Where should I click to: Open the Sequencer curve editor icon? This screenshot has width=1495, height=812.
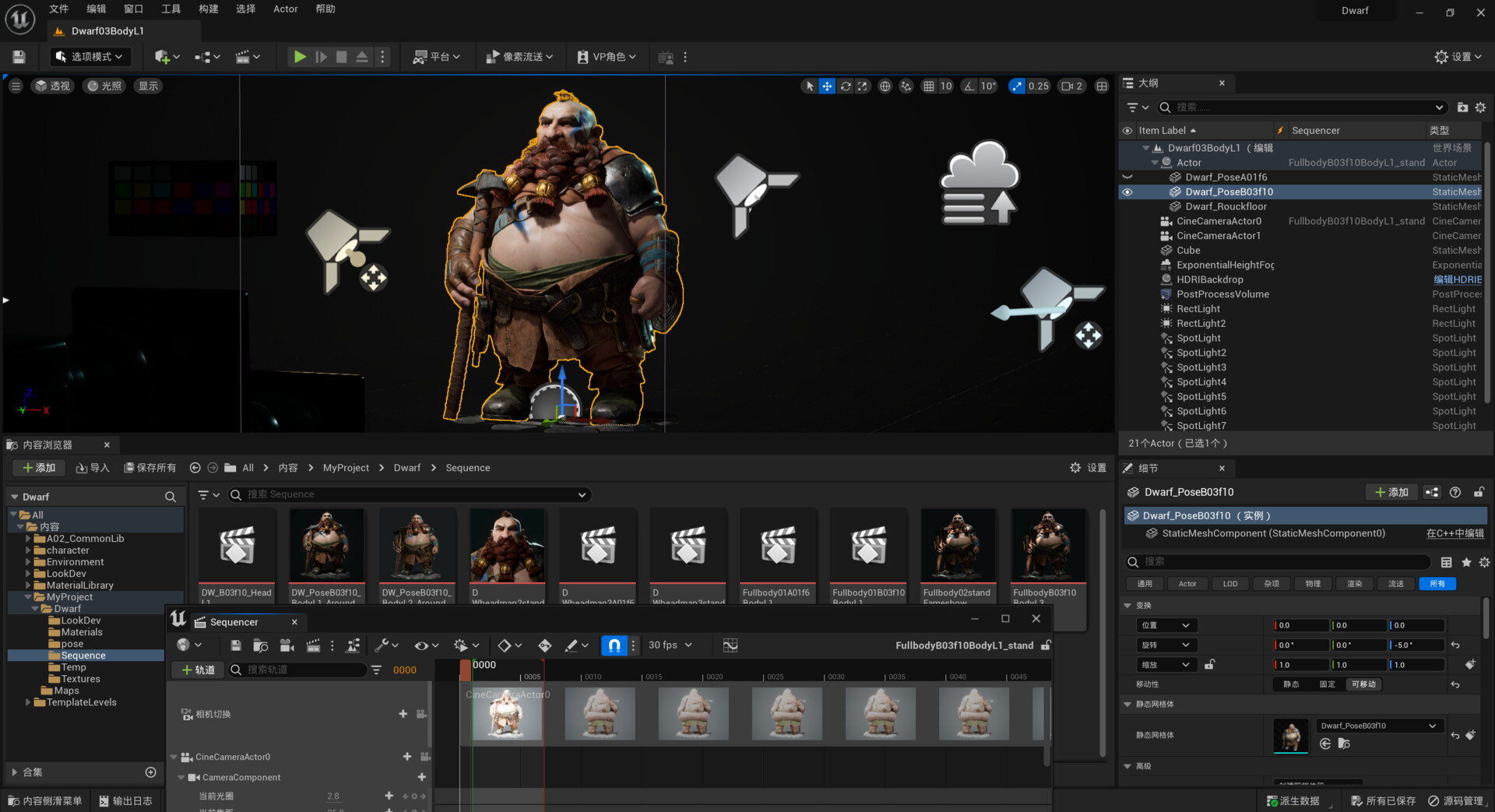coord(730,645)
